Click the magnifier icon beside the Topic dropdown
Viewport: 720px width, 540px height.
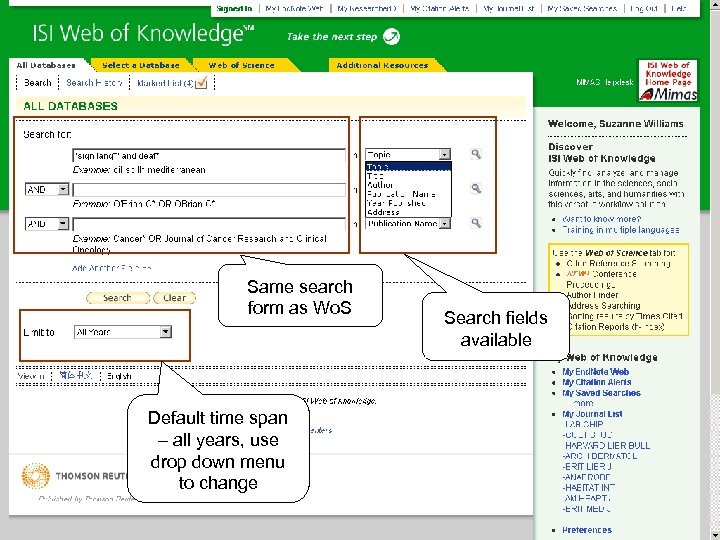tap(476, 154)
